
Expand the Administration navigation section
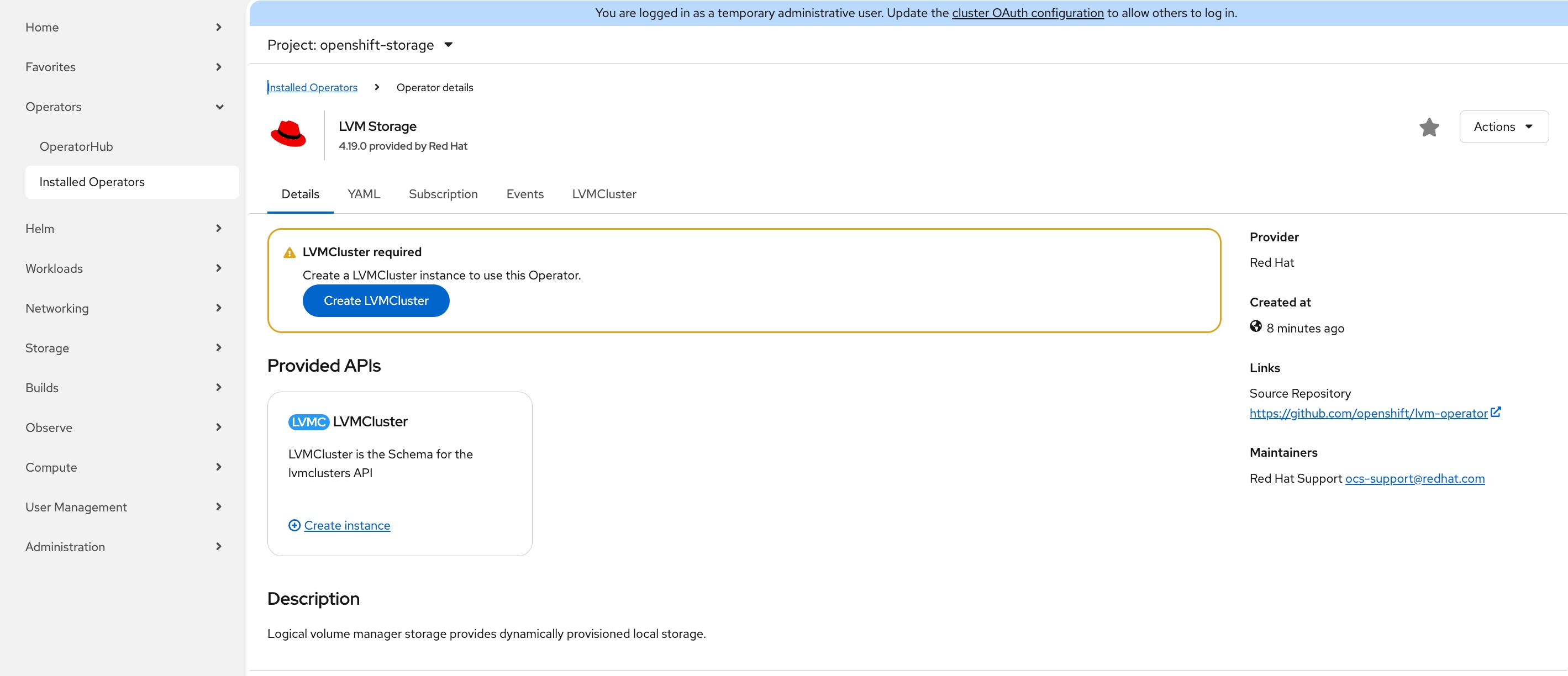[x=124, y=547]
